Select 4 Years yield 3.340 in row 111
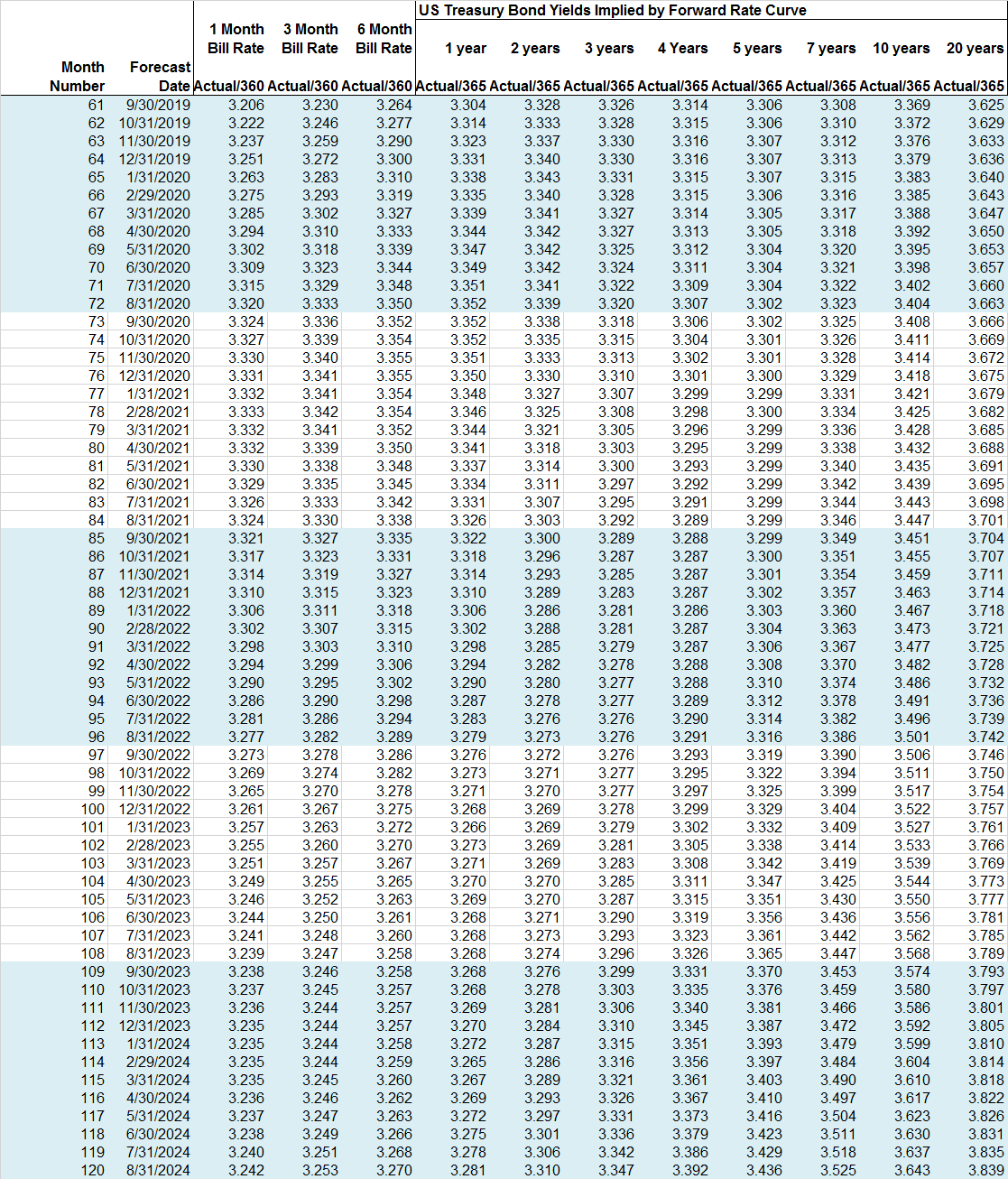The height and width of the screenshot is (1179, 1008). coord(690,1007)
